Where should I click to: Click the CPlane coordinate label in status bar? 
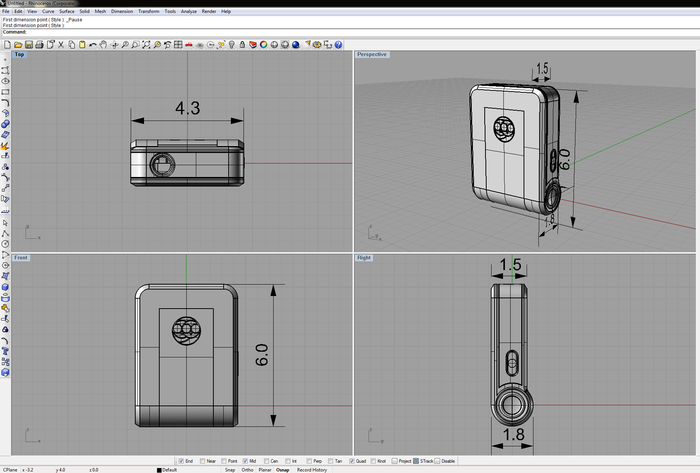click(11, 470)
